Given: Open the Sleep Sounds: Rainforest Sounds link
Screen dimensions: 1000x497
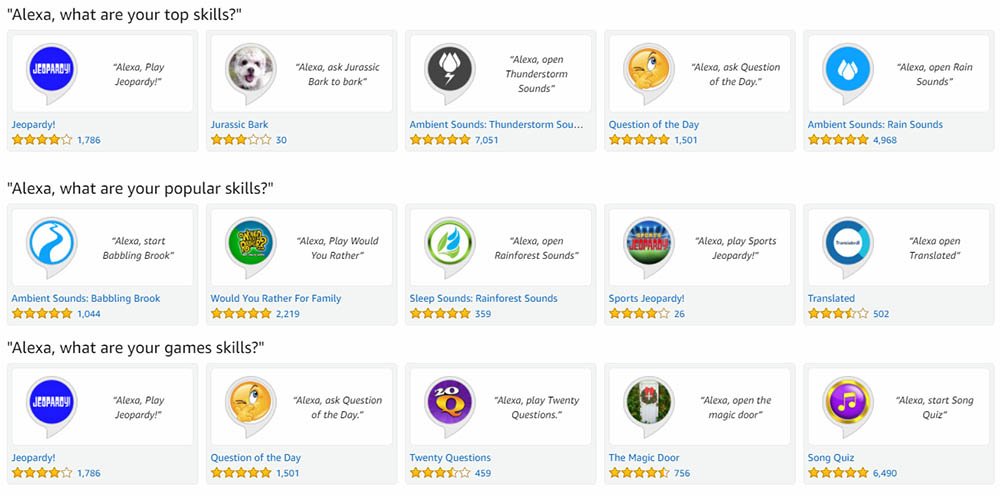Looking at the screenshot, I should pos(483,298).
